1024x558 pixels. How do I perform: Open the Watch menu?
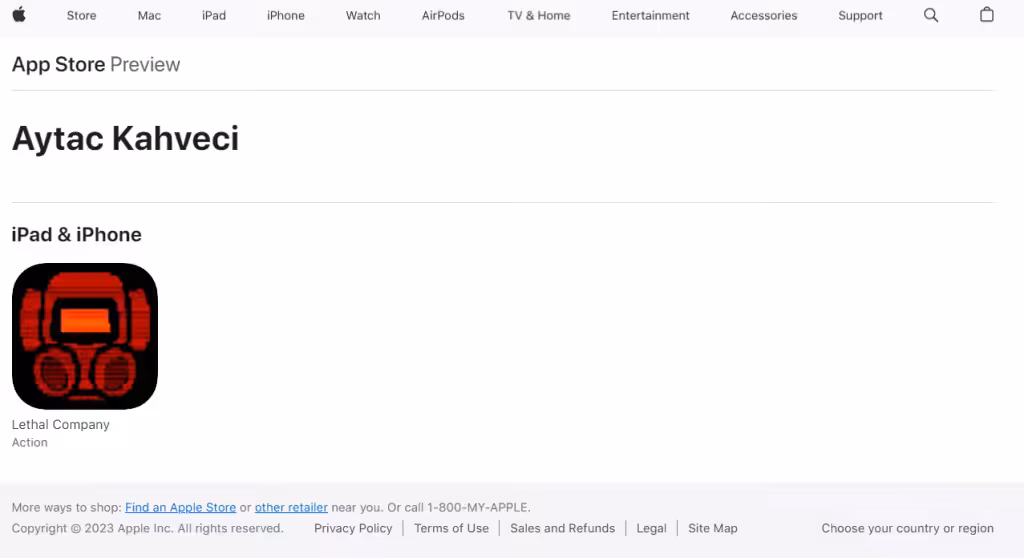pyautogui.click(x=363, y=15)
